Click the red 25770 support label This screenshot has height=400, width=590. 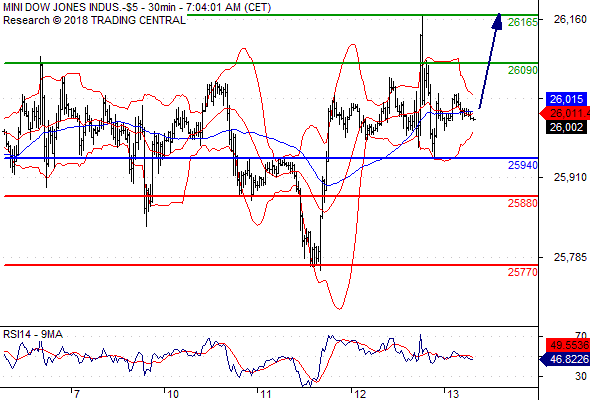[523, 272]
